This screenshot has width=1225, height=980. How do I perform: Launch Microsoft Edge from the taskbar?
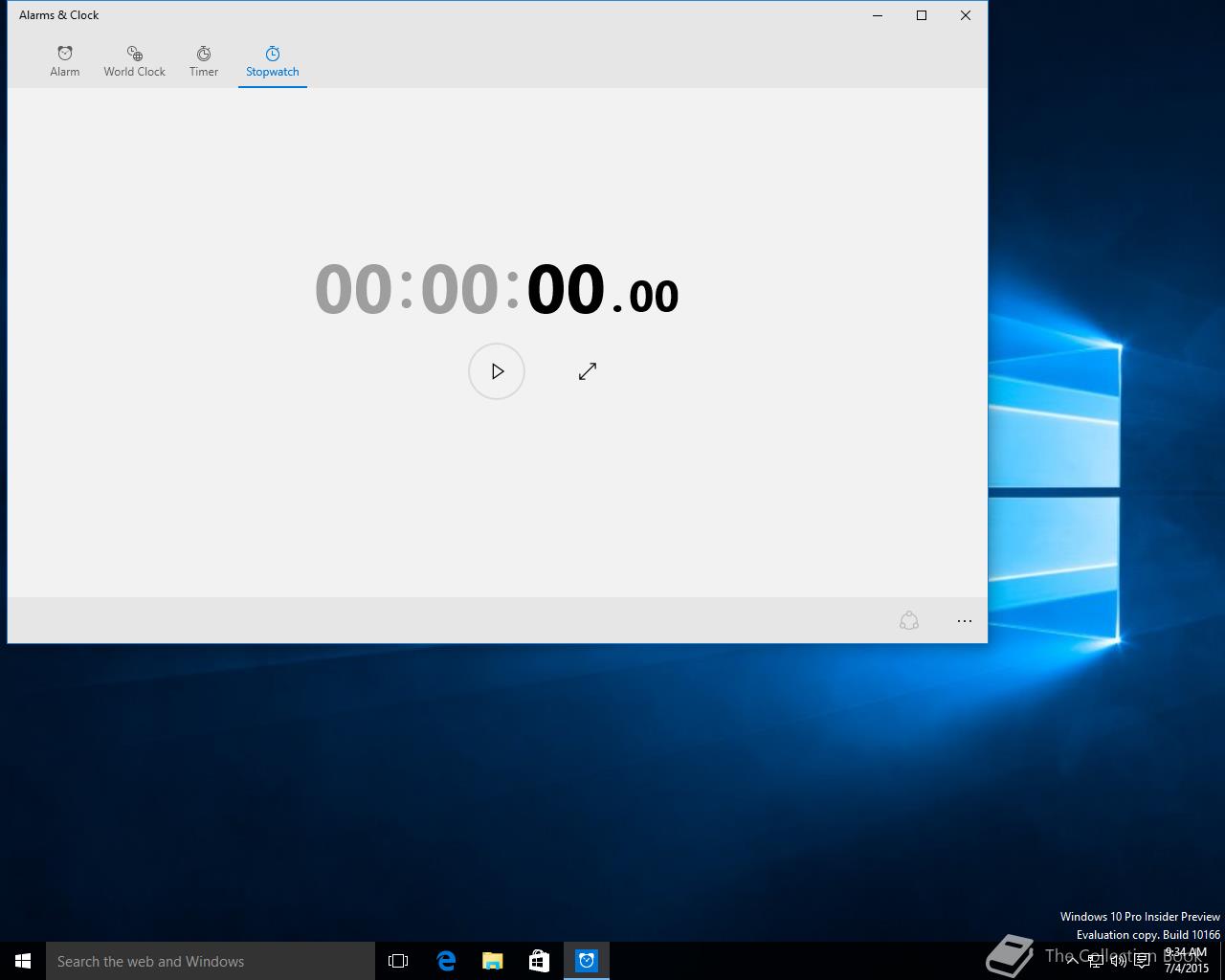point(446,961)
